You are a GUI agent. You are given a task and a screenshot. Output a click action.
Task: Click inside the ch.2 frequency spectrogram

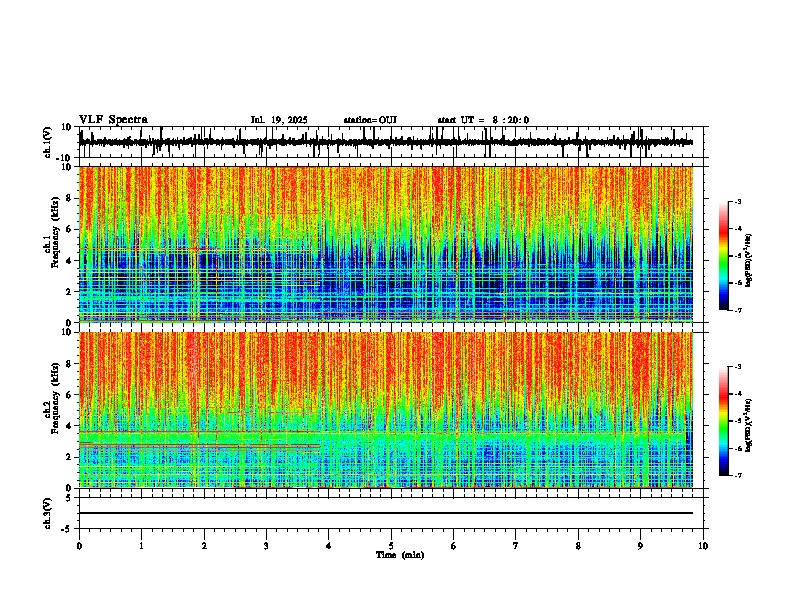pos(385,410)
